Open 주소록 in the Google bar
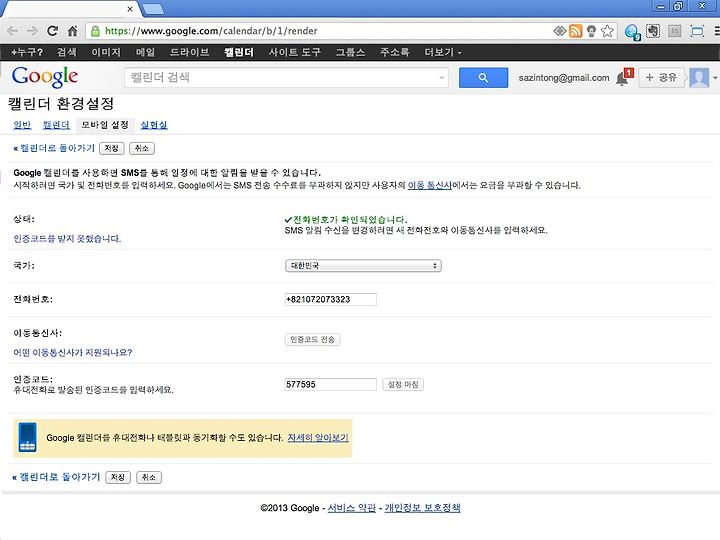720x540 pixels. click(394, 52)
